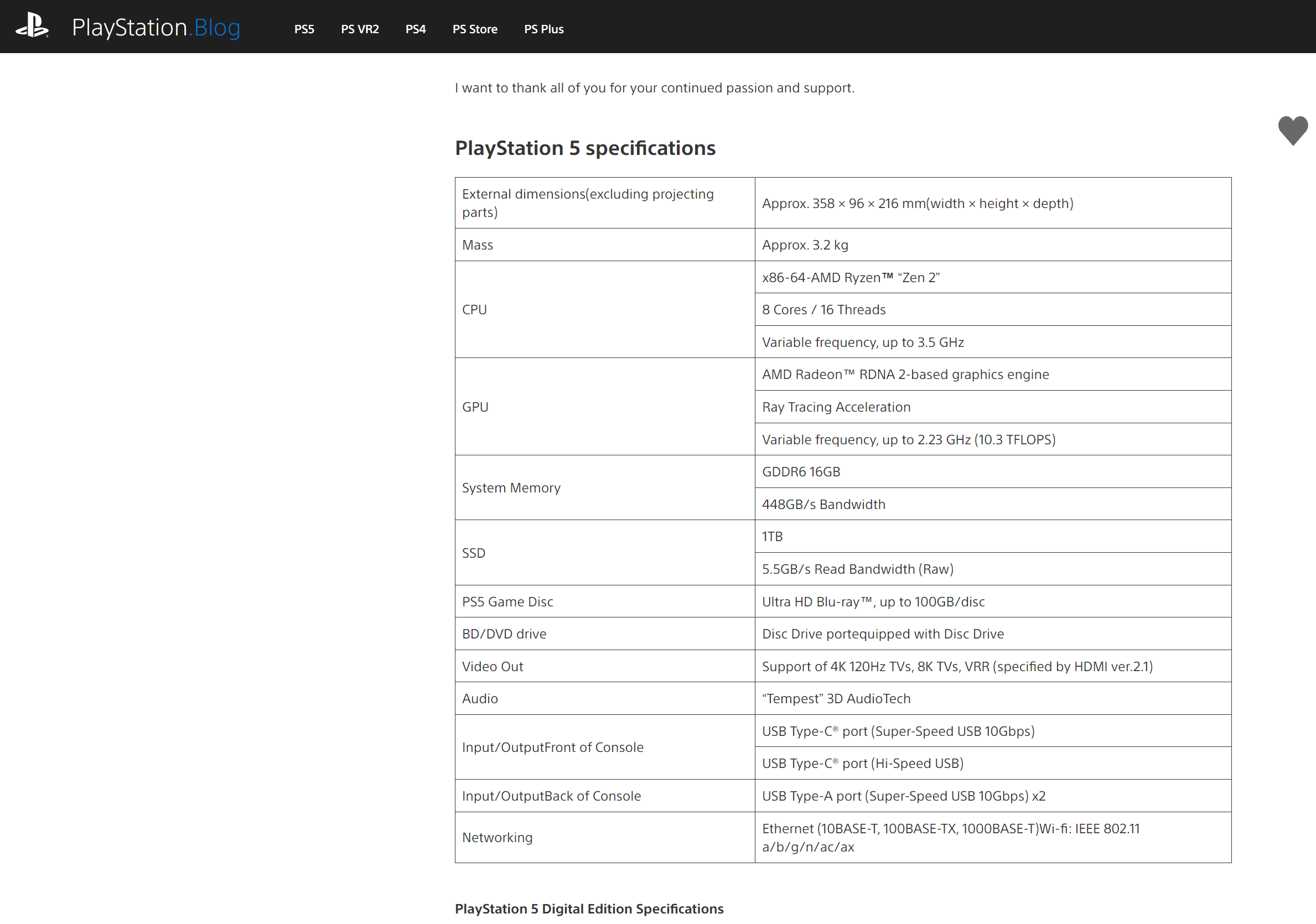Select 'Ultra HD Blu-ray, up to 100GB/disc' cell
Image resolution: width=1316 pixels, height=924 pixels.
pos(993,601)
